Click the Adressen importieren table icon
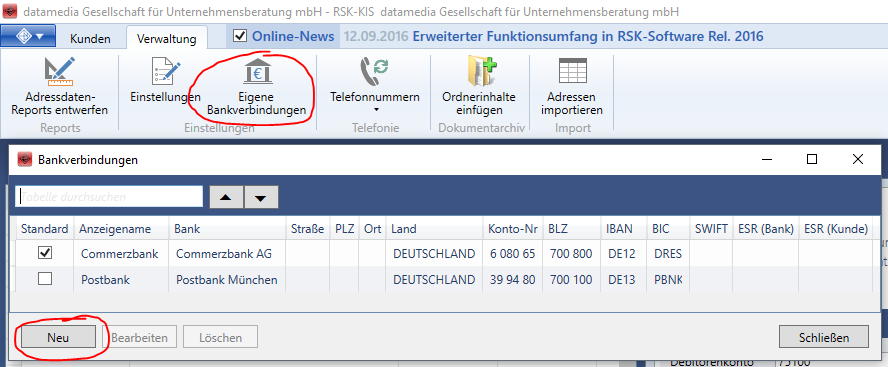 click(572, 71)
